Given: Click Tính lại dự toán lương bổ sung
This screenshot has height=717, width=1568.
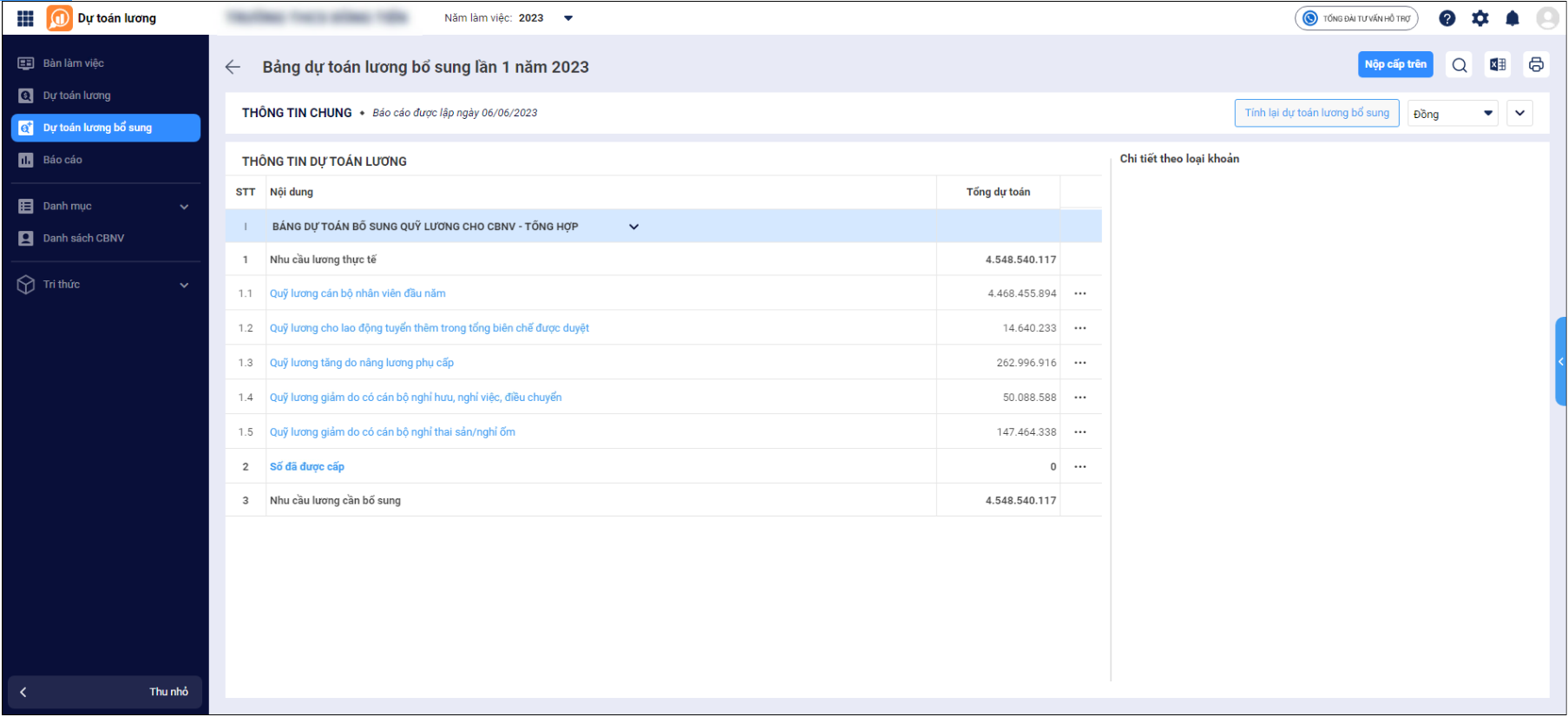Looking at the screenshot, I should pyautogui.click(x=1316, y=113).
